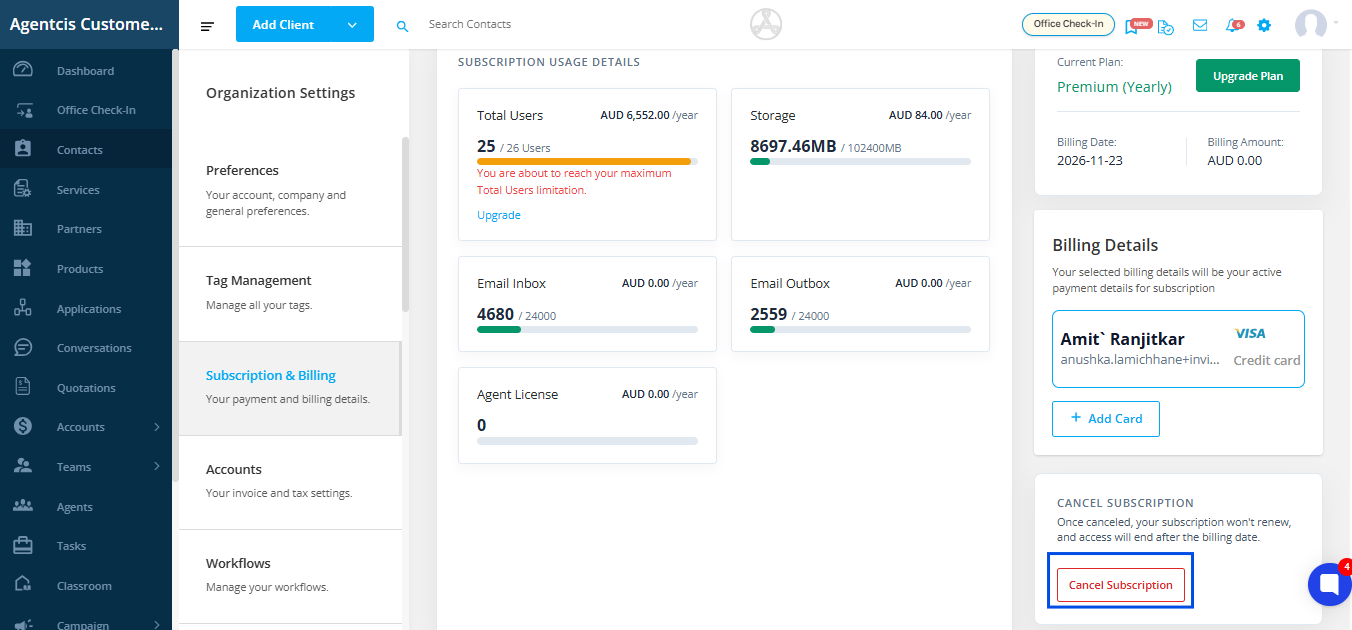Click the Applications sidebar icon
1352x630 pixels.
tap(23, 308)
